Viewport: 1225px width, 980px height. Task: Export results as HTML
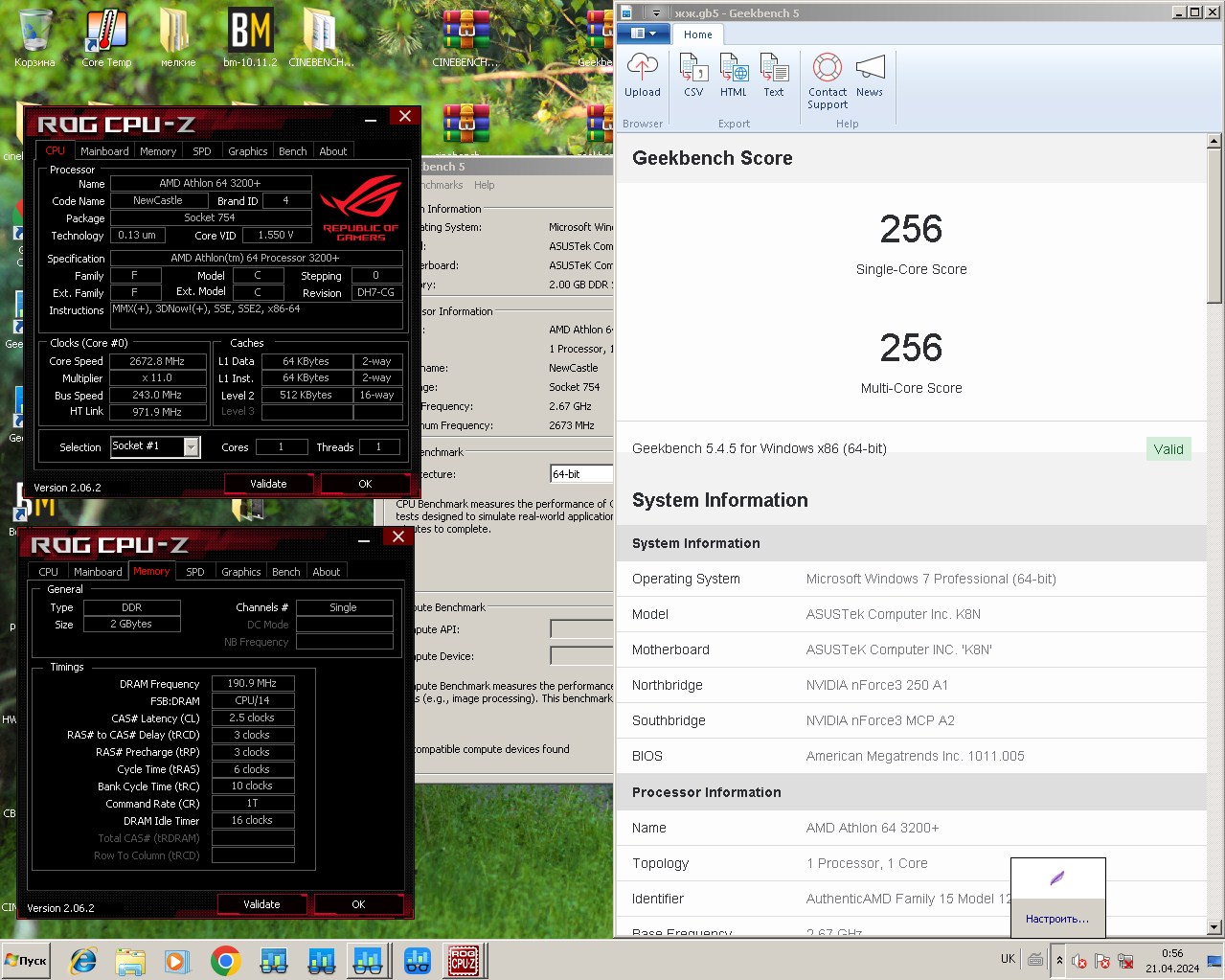coord(734,75)
